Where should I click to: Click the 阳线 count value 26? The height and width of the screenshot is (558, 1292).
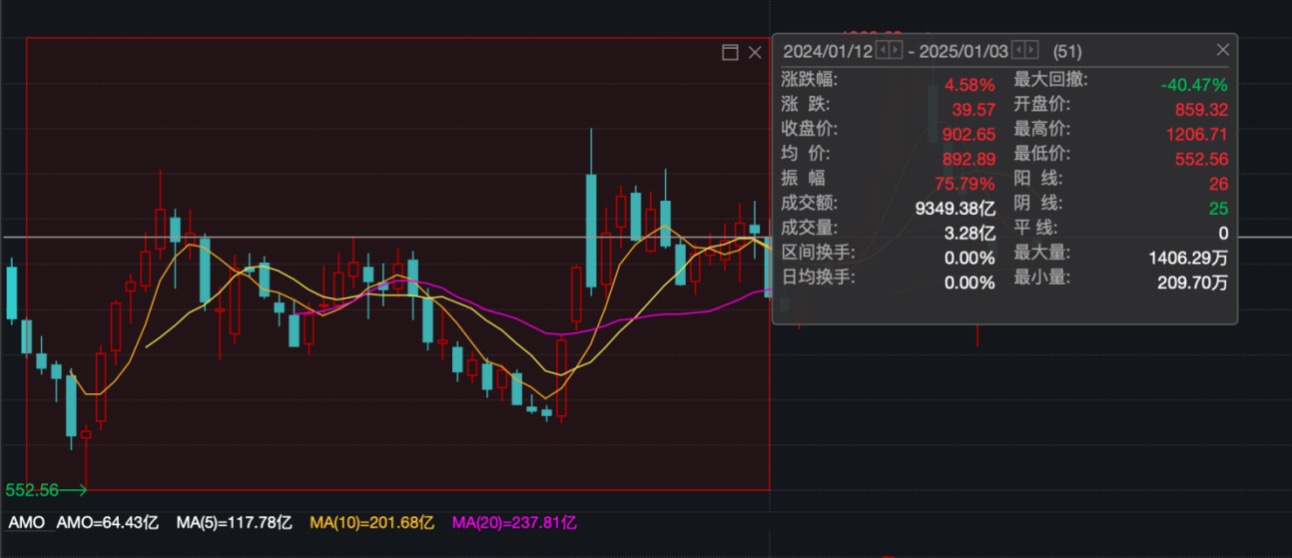1217,184
